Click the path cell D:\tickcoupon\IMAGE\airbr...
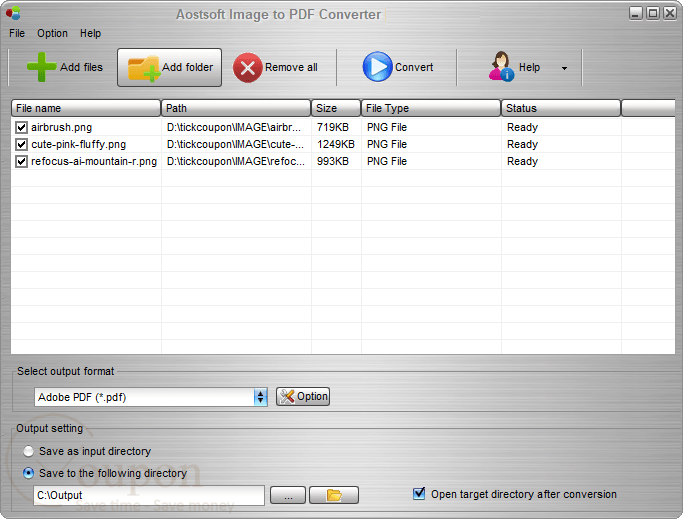 [234, 127]
